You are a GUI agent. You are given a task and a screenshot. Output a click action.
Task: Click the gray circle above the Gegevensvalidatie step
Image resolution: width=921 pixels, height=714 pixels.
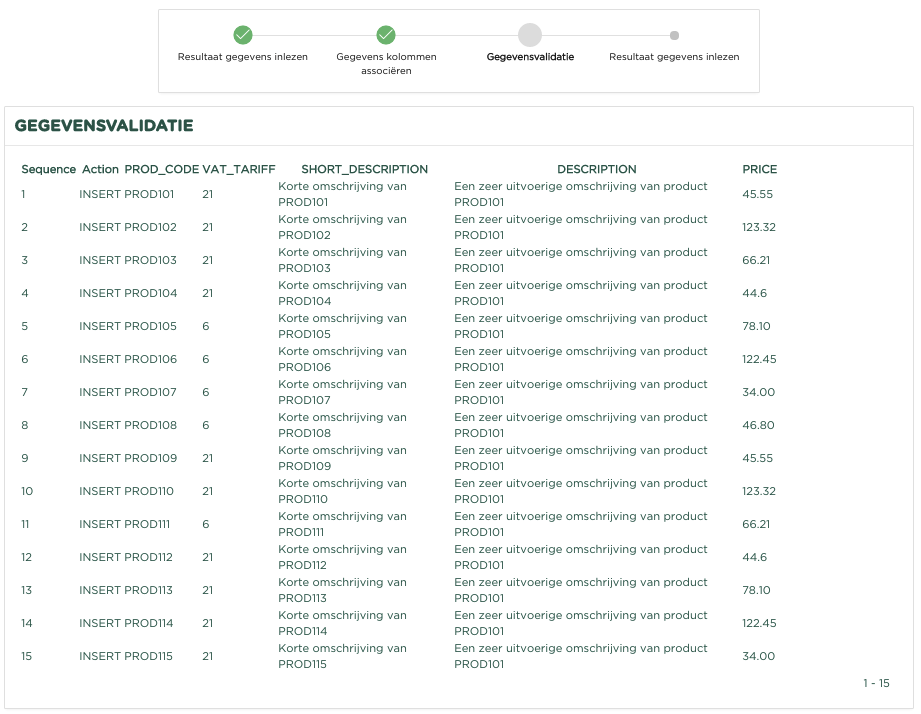coord(530,35)
